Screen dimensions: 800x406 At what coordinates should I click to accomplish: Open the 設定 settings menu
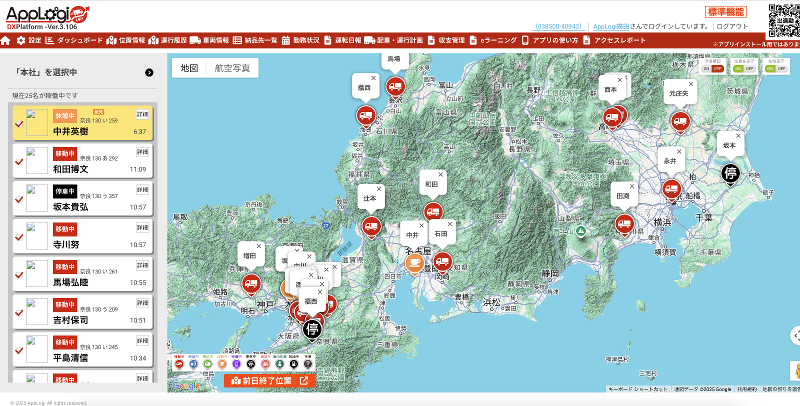[30, 40]
